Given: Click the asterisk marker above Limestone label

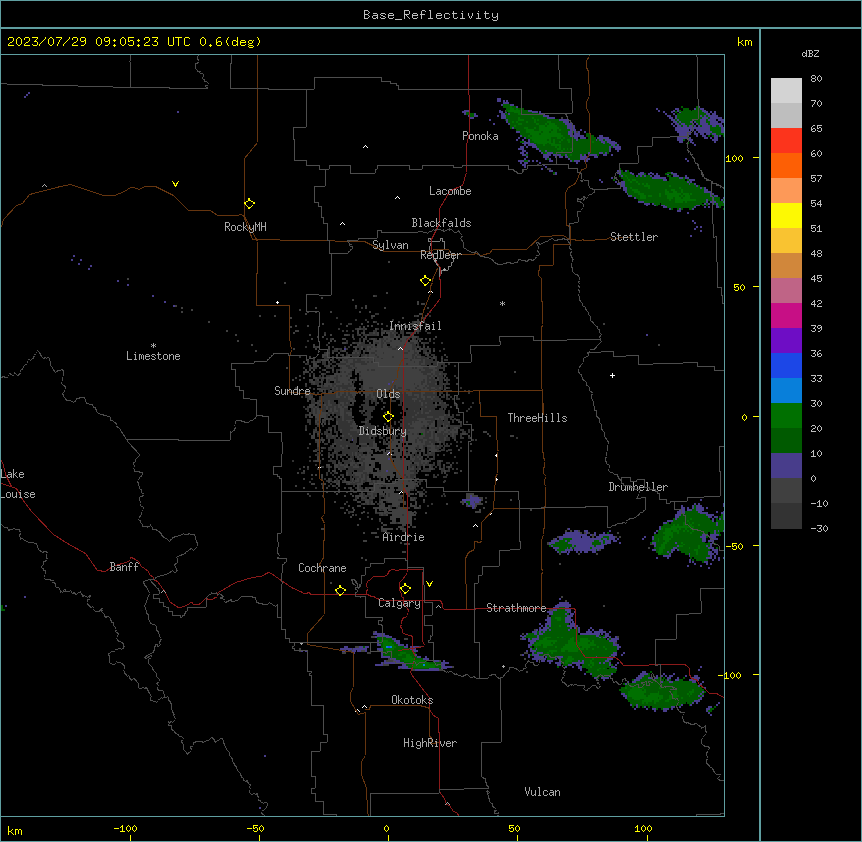Looking at the screenshot, I should click(x=153, y=345).
